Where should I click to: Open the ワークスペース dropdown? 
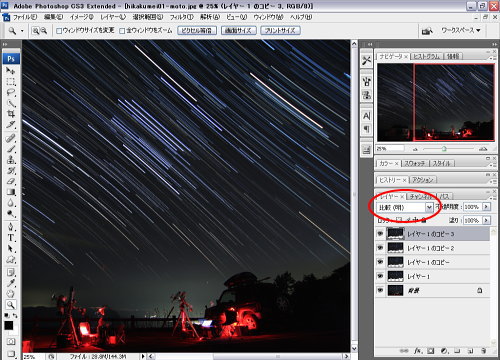coord(461,30)
